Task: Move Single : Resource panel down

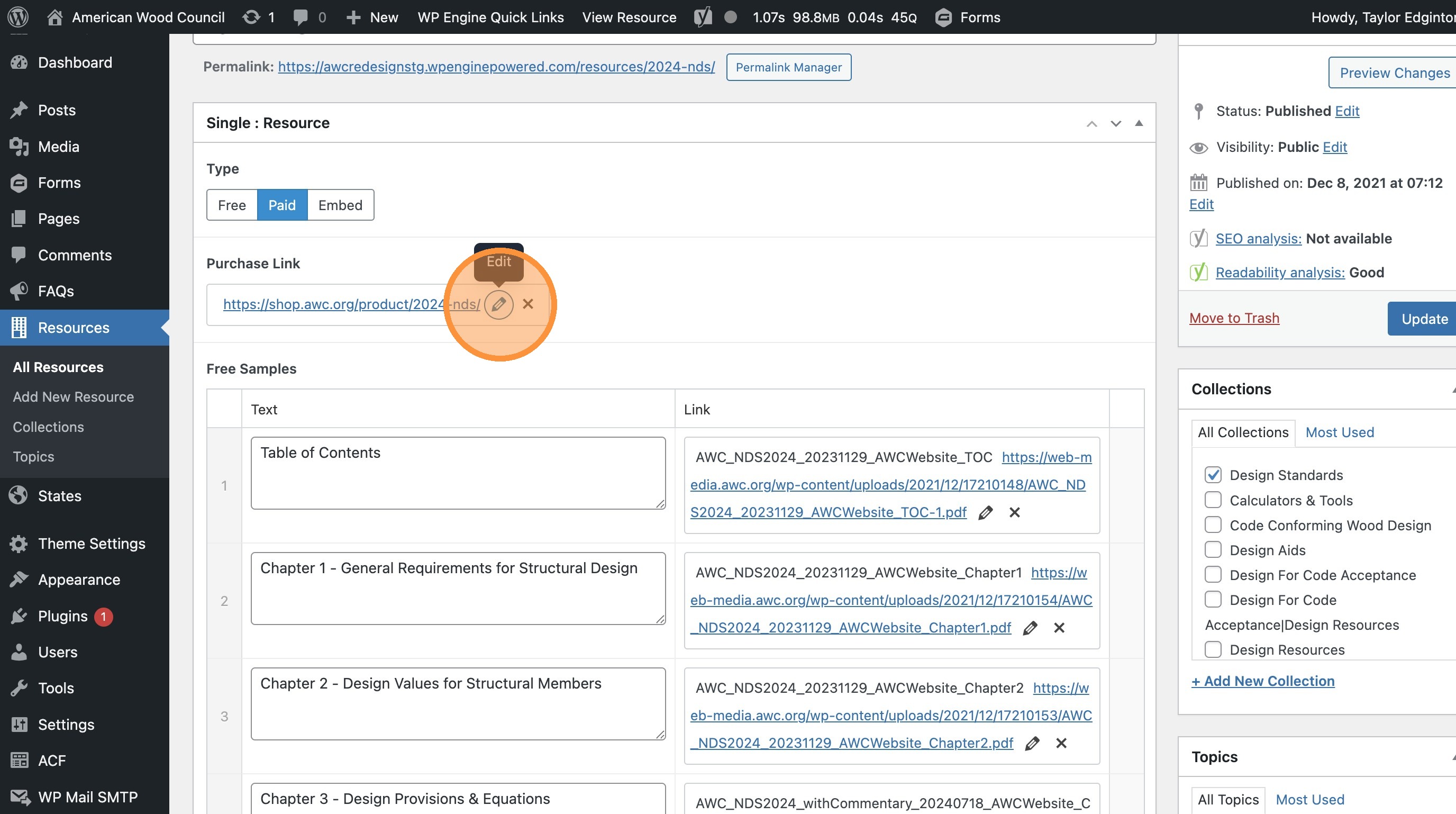Action: click(1115, 123)
